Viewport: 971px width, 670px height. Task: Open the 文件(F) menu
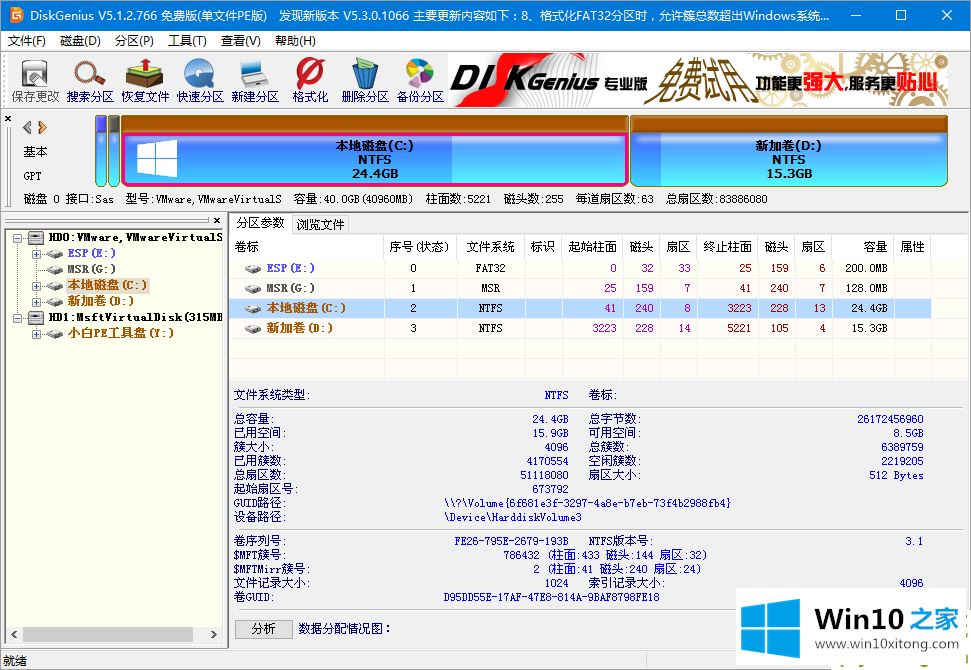click(x=27, y=41)
